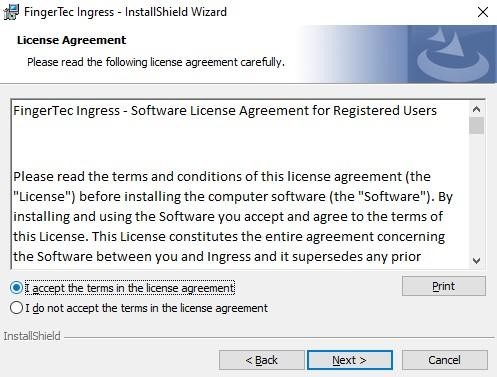Click the InstallShield label near the bottom
Viewport: 497px width, 377px height.
pyautogui.click(x=32, y=336)
